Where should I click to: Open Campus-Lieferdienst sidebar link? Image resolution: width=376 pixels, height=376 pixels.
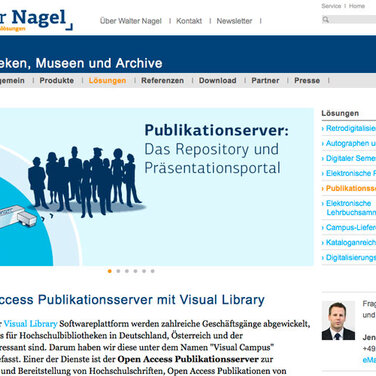[351, 227]
